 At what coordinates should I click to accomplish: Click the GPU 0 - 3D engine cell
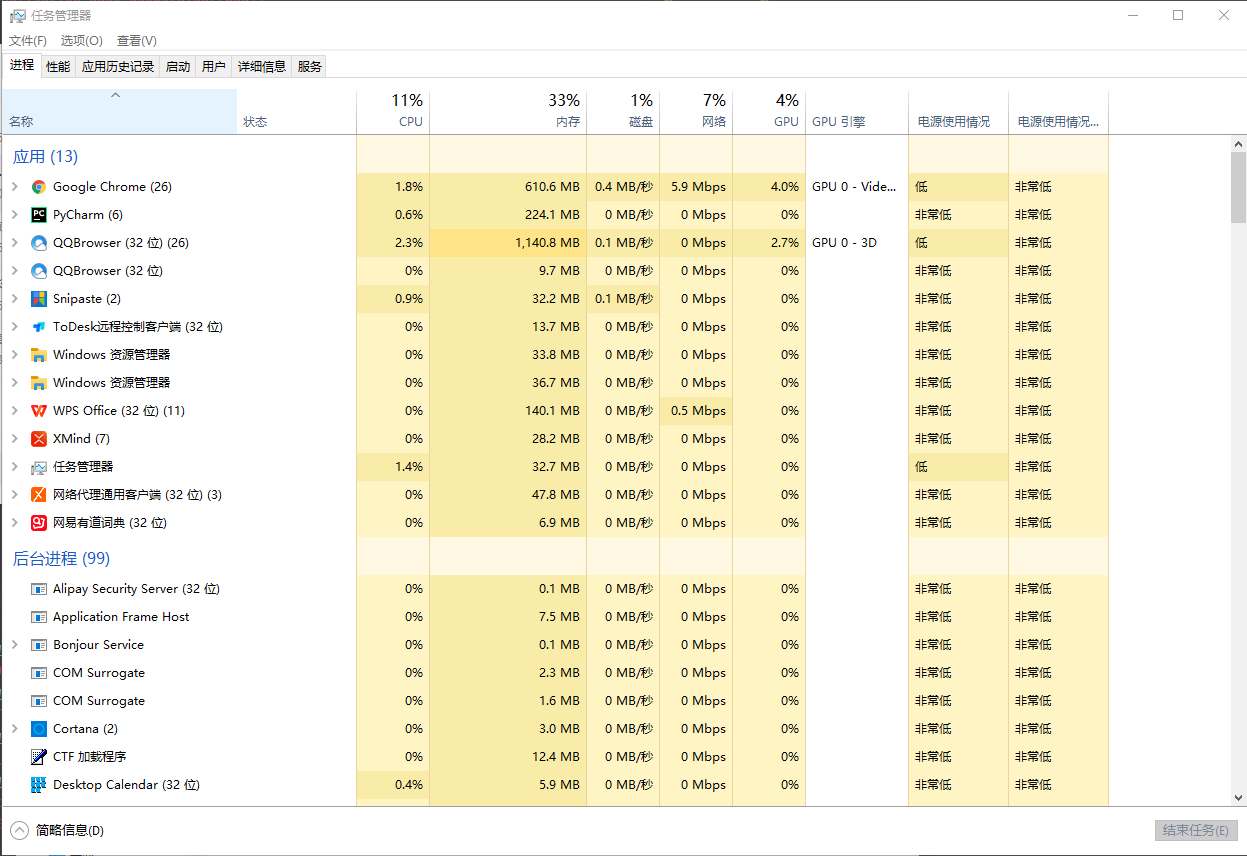(x=857, y=243)
